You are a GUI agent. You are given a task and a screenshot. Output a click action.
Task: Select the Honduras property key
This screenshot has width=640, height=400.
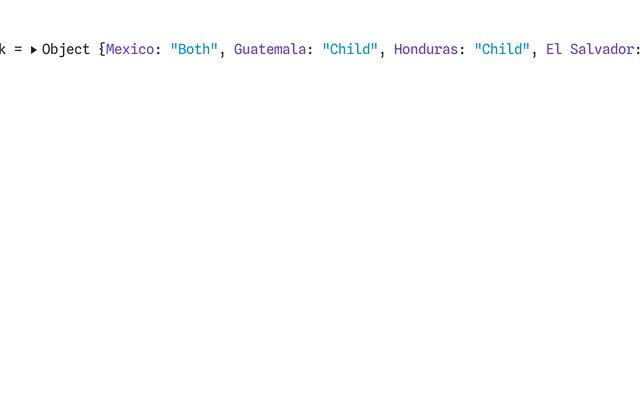(426, 49)
